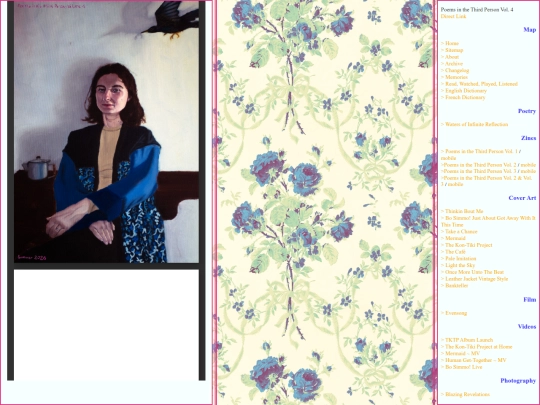Click the Map section heading
540x405 pixels.
coord(530,30)
